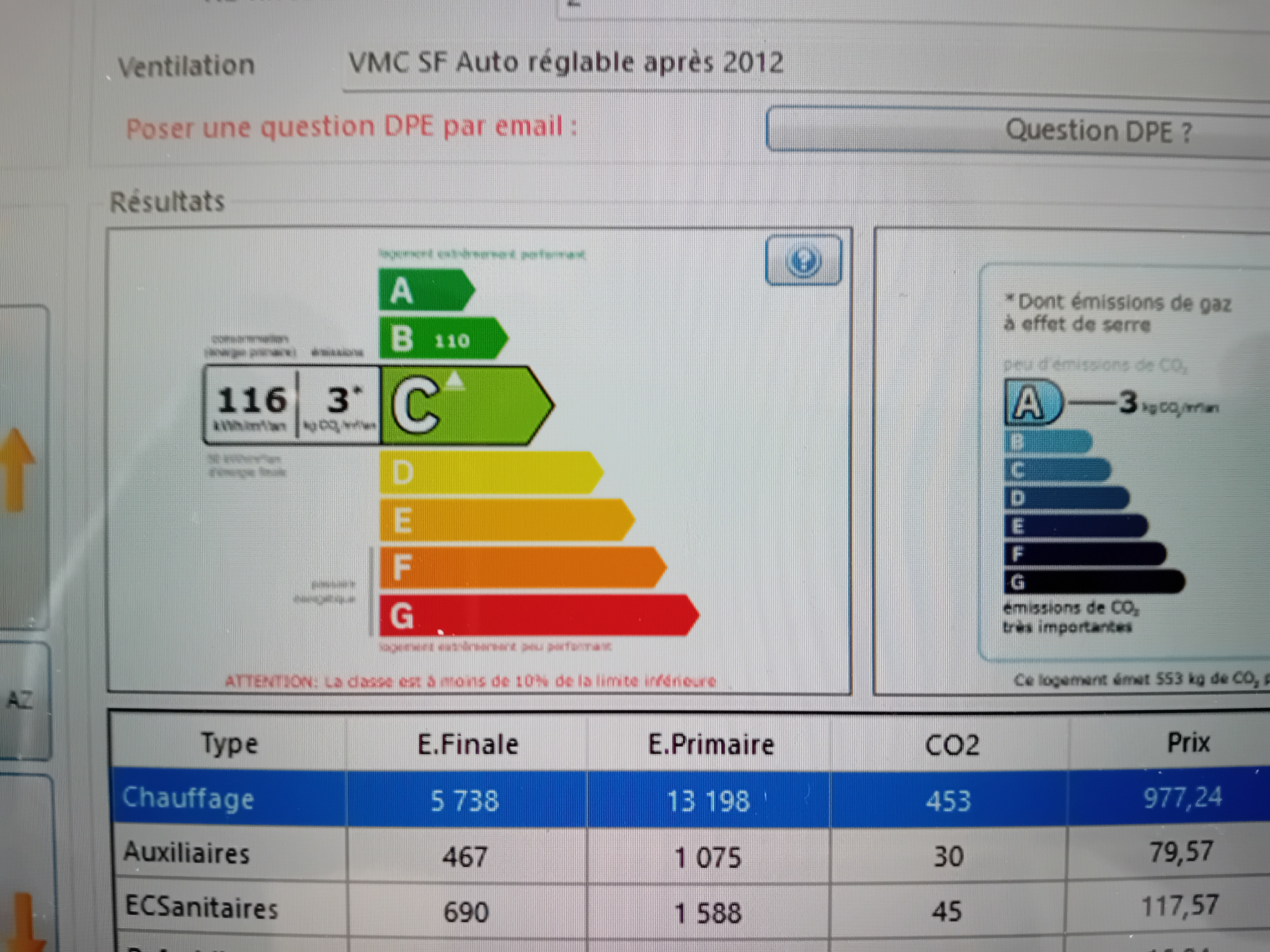Click the Type column header

tap(229, 744)
